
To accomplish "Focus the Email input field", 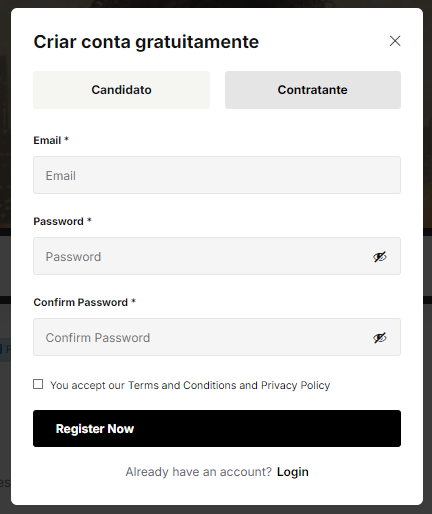I will (x=217, y=175).
